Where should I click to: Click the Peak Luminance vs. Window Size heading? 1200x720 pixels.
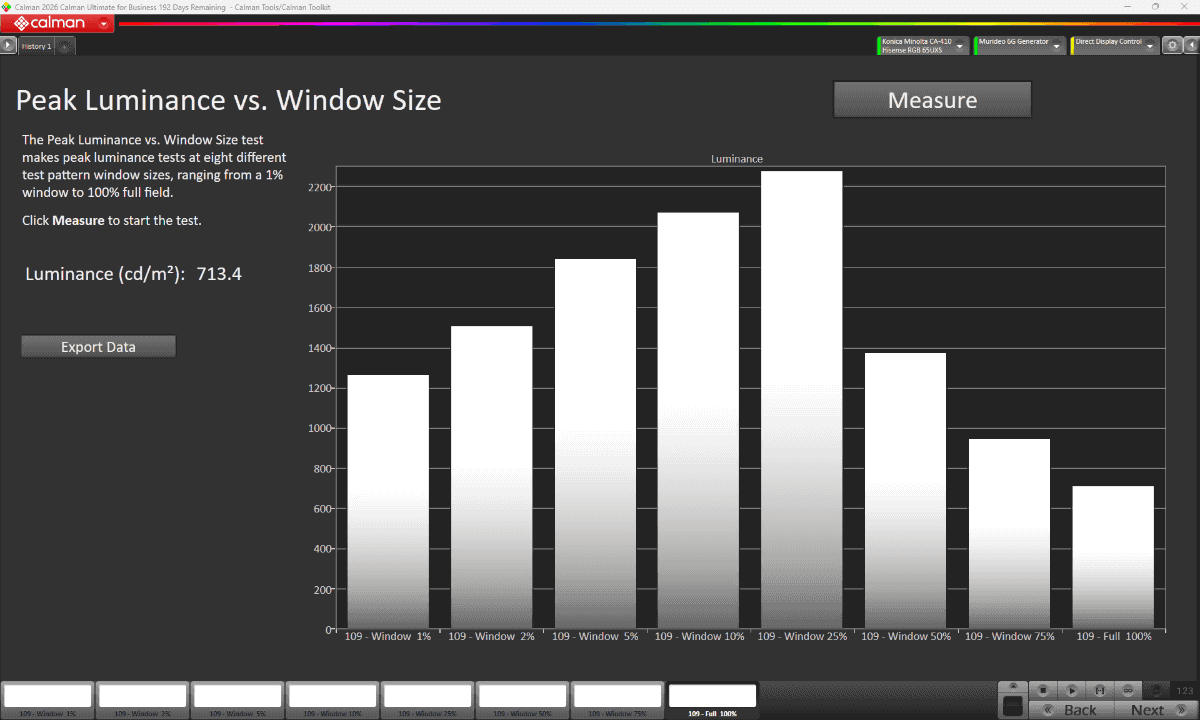coord(228,100)
